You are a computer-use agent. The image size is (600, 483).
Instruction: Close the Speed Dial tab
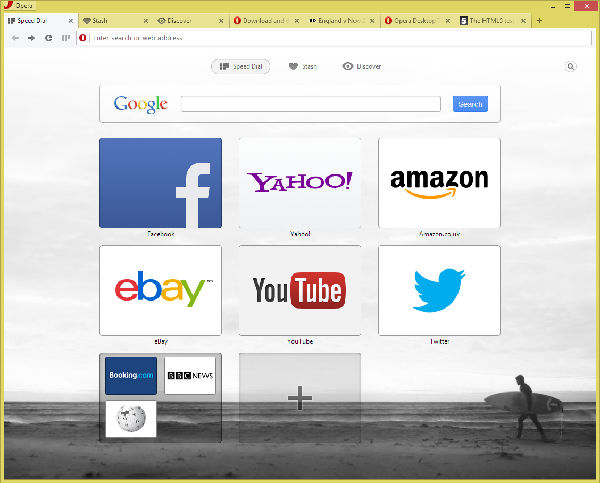(x=71, y=21)
